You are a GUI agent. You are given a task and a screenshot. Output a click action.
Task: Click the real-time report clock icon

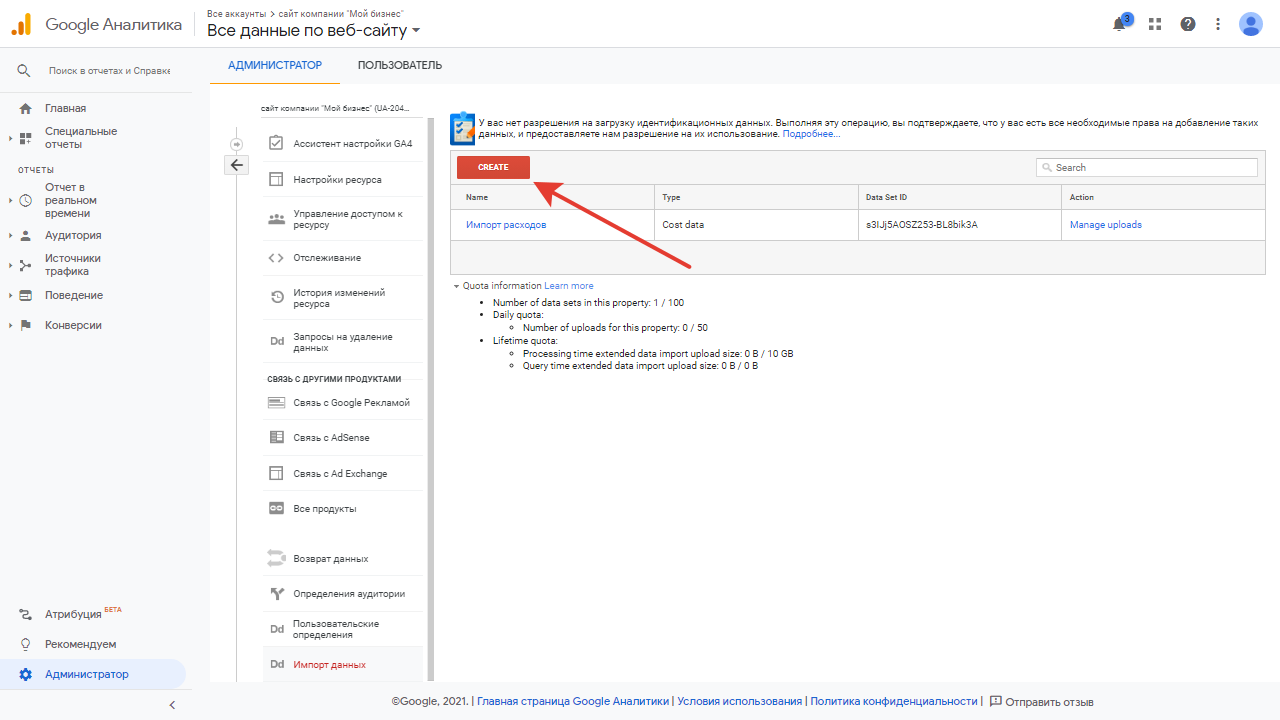click(25, 200)
